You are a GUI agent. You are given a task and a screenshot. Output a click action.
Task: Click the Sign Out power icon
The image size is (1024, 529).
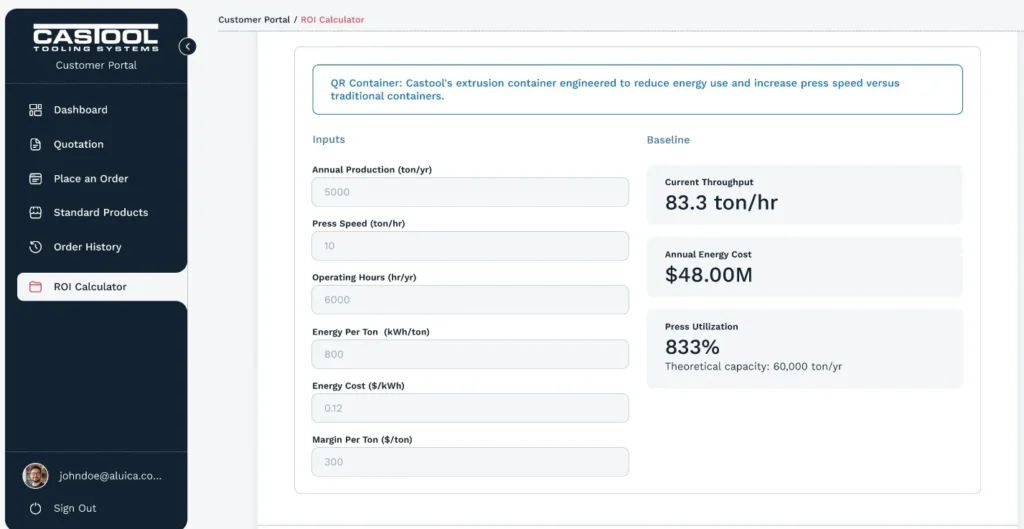(x=36, y=508)
